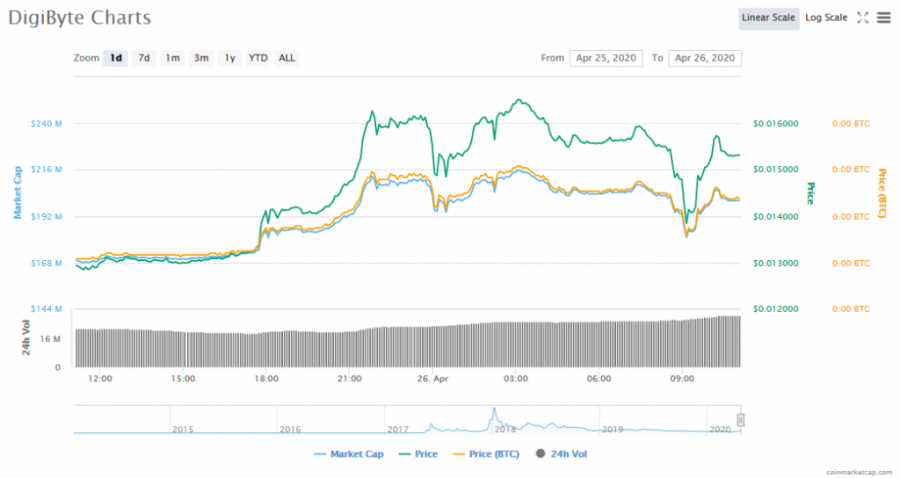Click the vertical 24h Vol axis title
The height and width of the screenshot is (478, 900).
[26, 337]
